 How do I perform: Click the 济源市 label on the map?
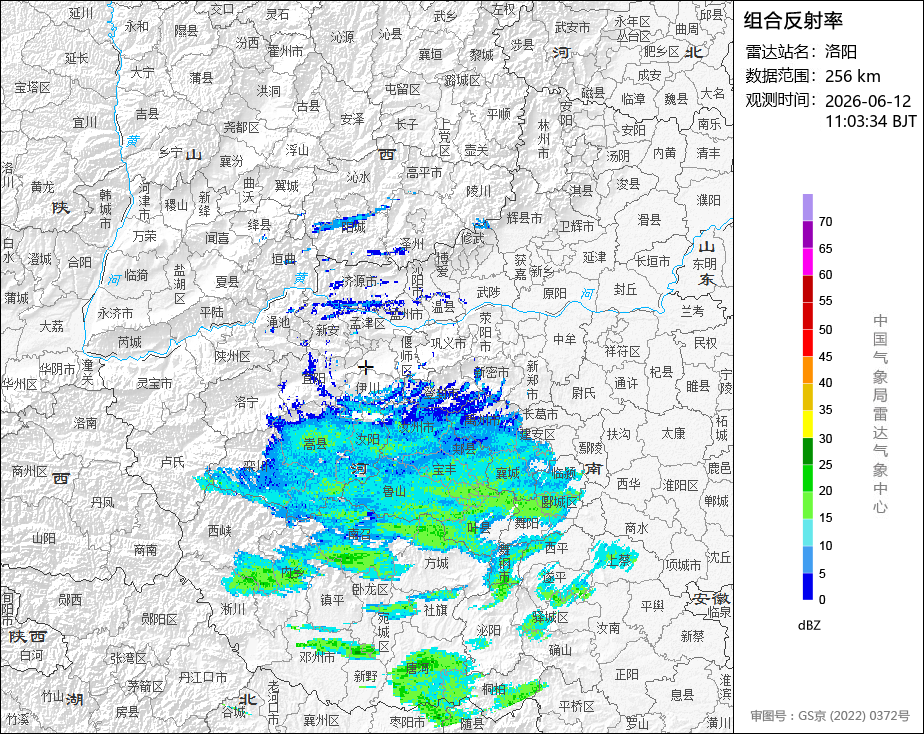[359, 282]
